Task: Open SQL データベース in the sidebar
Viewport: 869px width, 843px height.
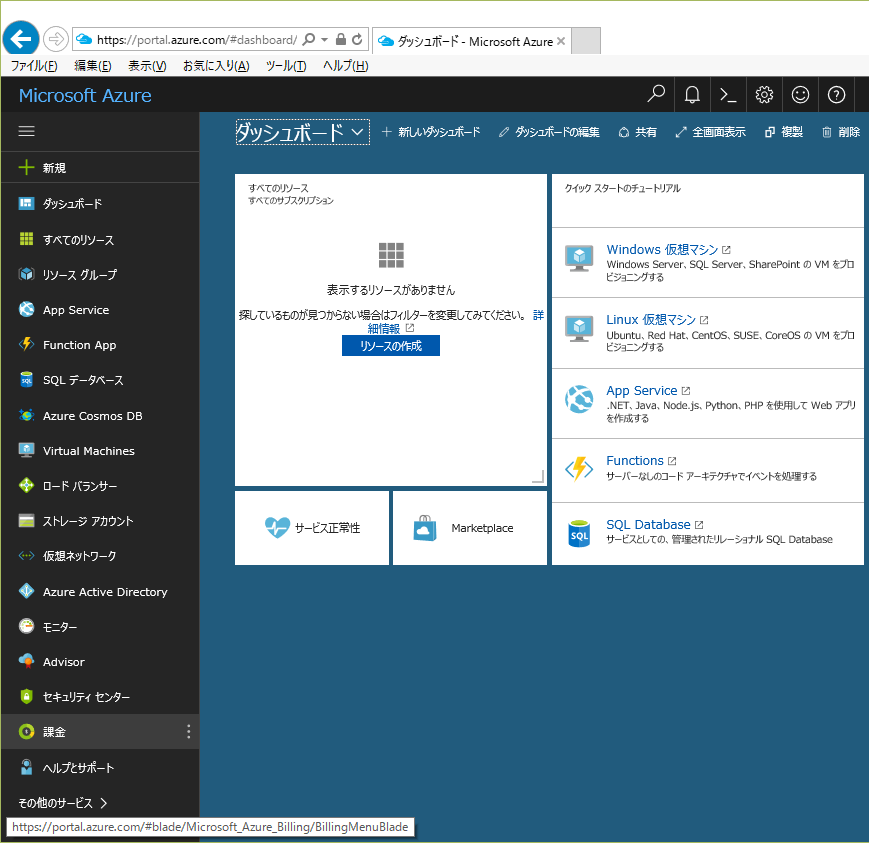Action: click(100, 380)
